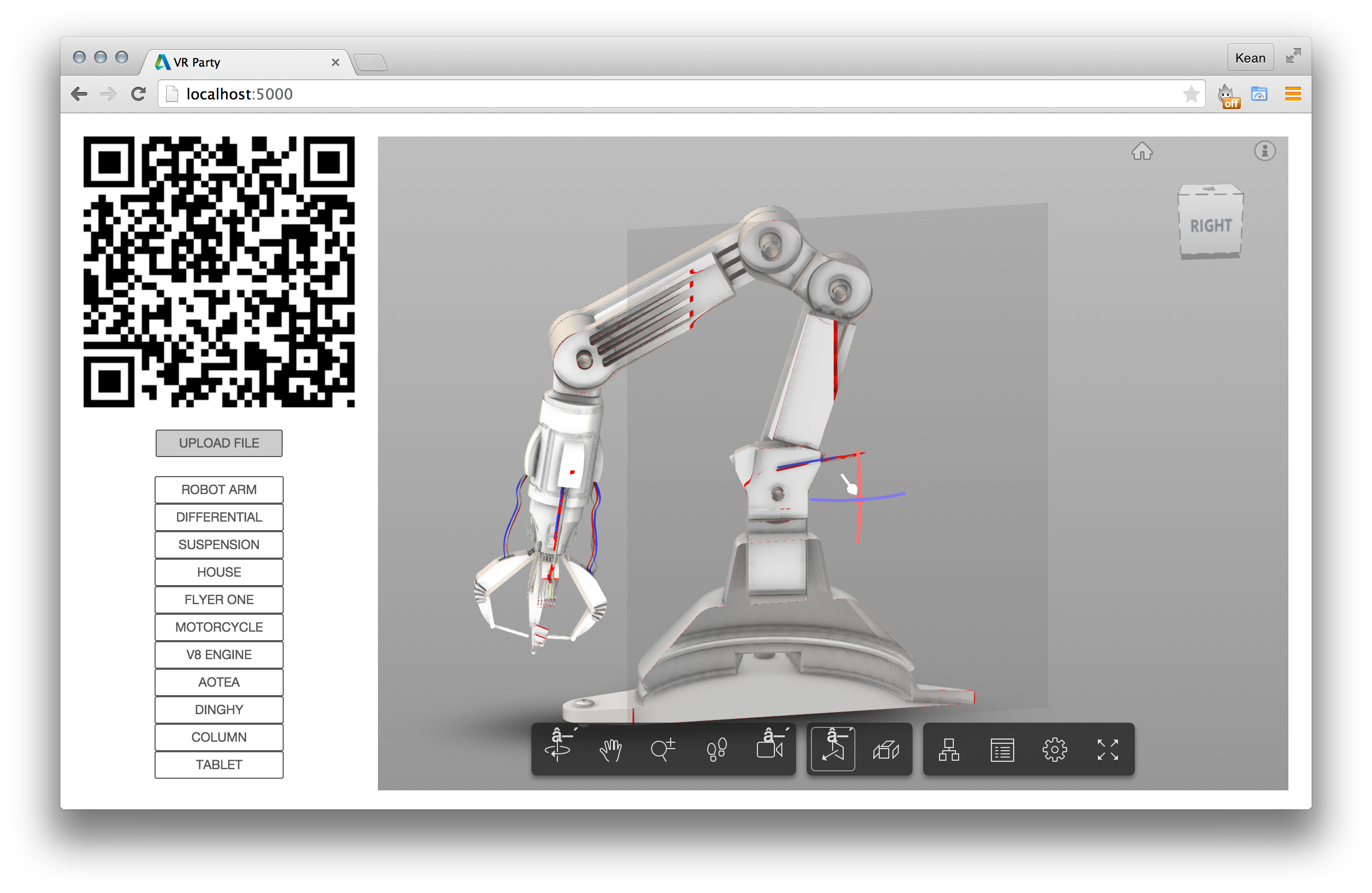
Task: Load the MOTORCYCLE model
Action: point(219,627)
